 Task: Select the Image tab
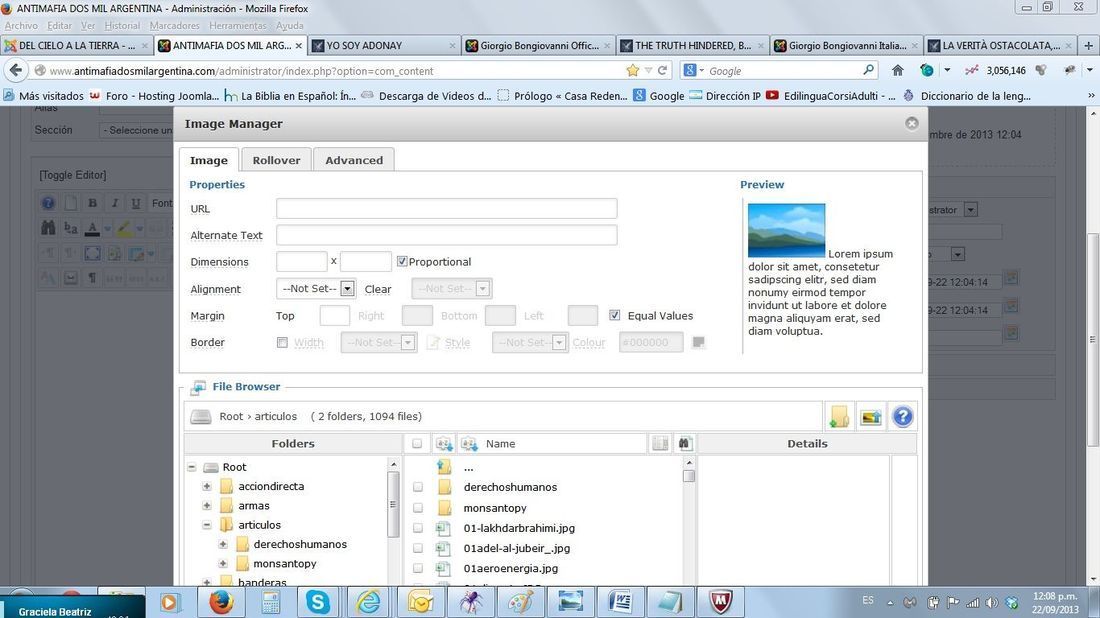209,160
